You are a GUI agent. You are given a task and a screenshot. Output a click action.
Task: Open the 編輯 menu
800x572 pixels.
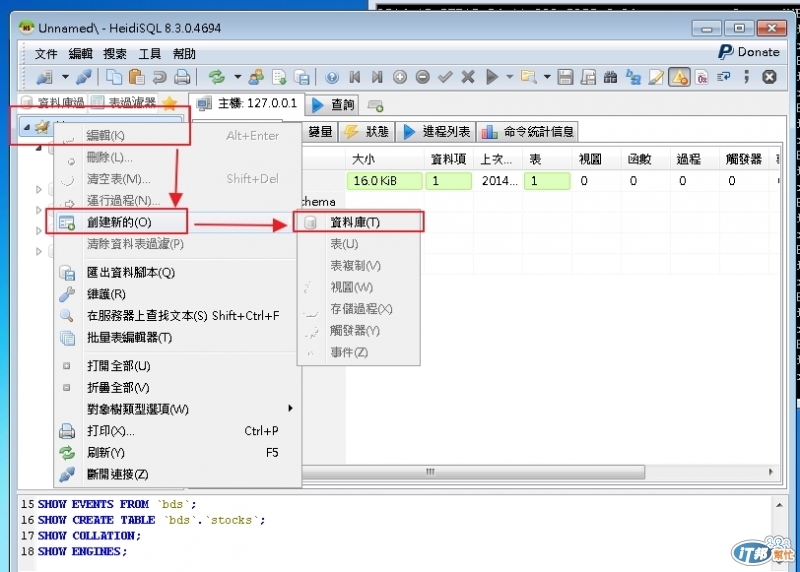pos(81,54)
